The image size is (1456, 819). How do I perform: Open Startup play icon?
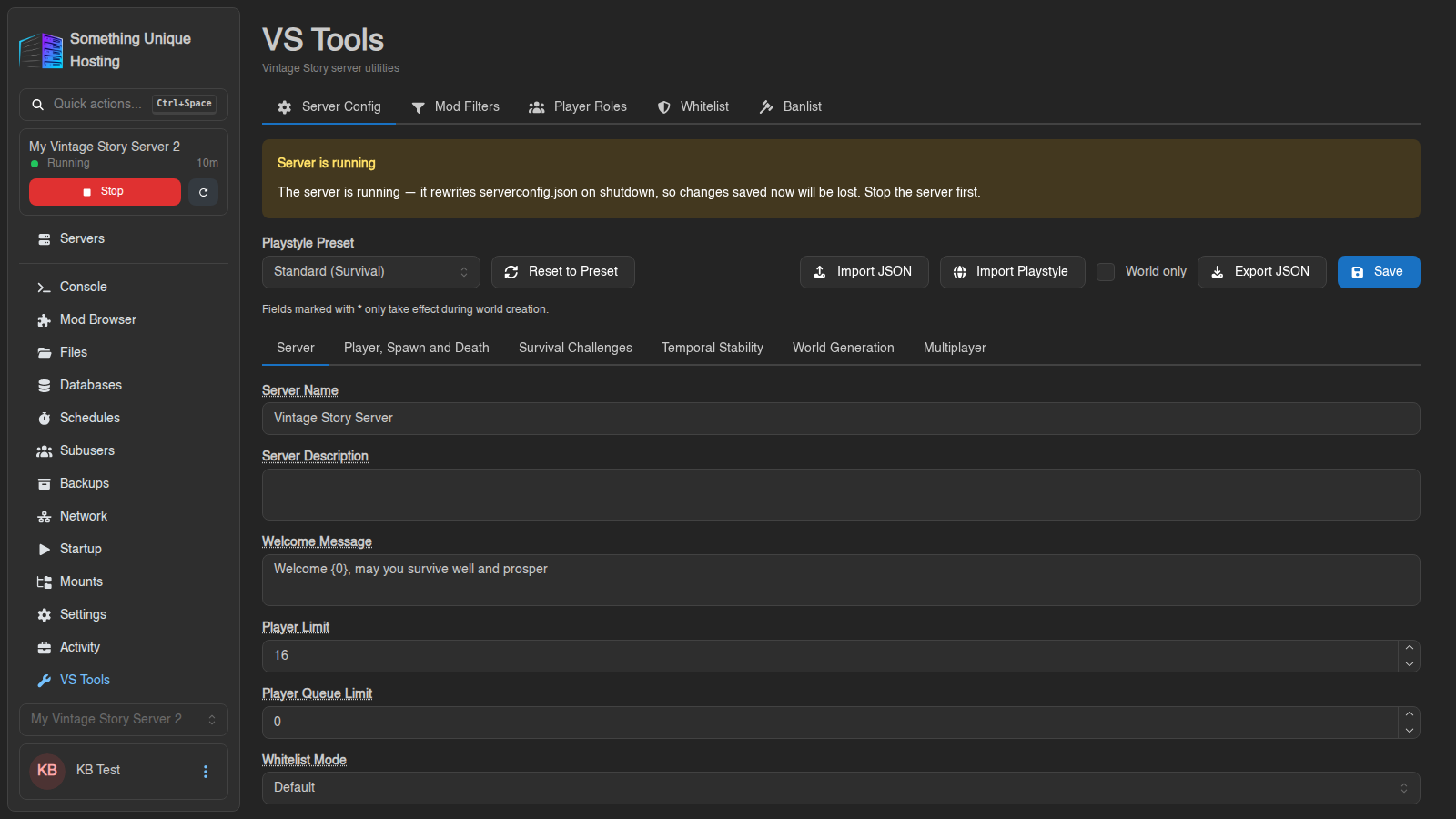click(x=44, y=550)
